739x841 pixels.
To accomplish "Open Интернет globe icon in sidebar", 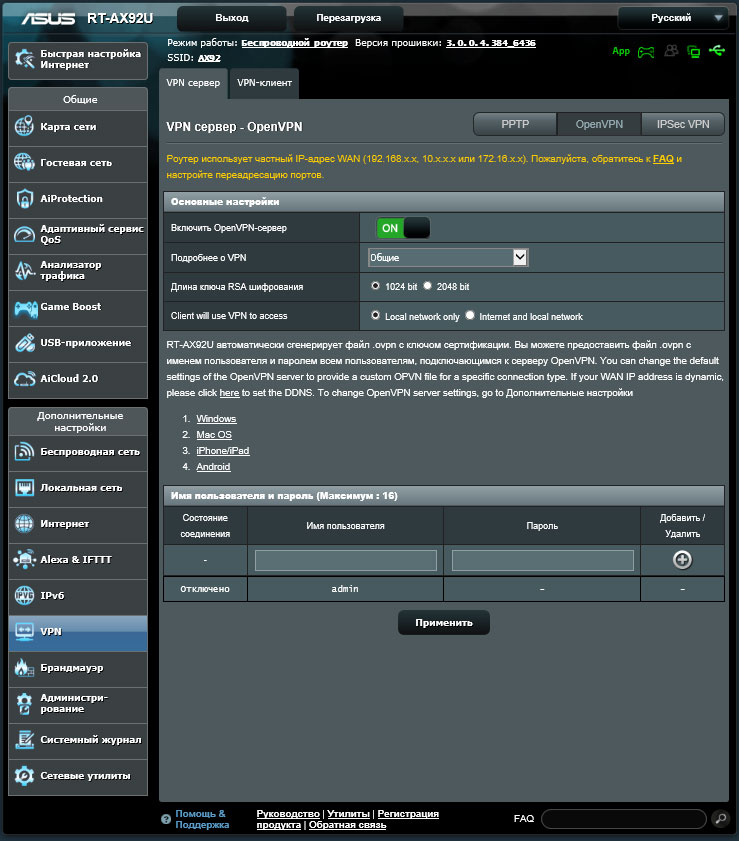I will point(24,523).
